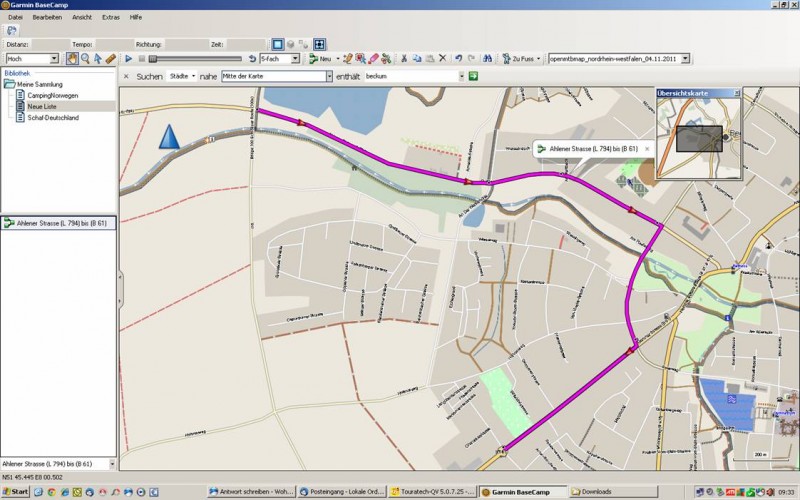Viewport: 800px width, 500px height.
Task: Open the Ansicht menu
Action: pos(81,17)
